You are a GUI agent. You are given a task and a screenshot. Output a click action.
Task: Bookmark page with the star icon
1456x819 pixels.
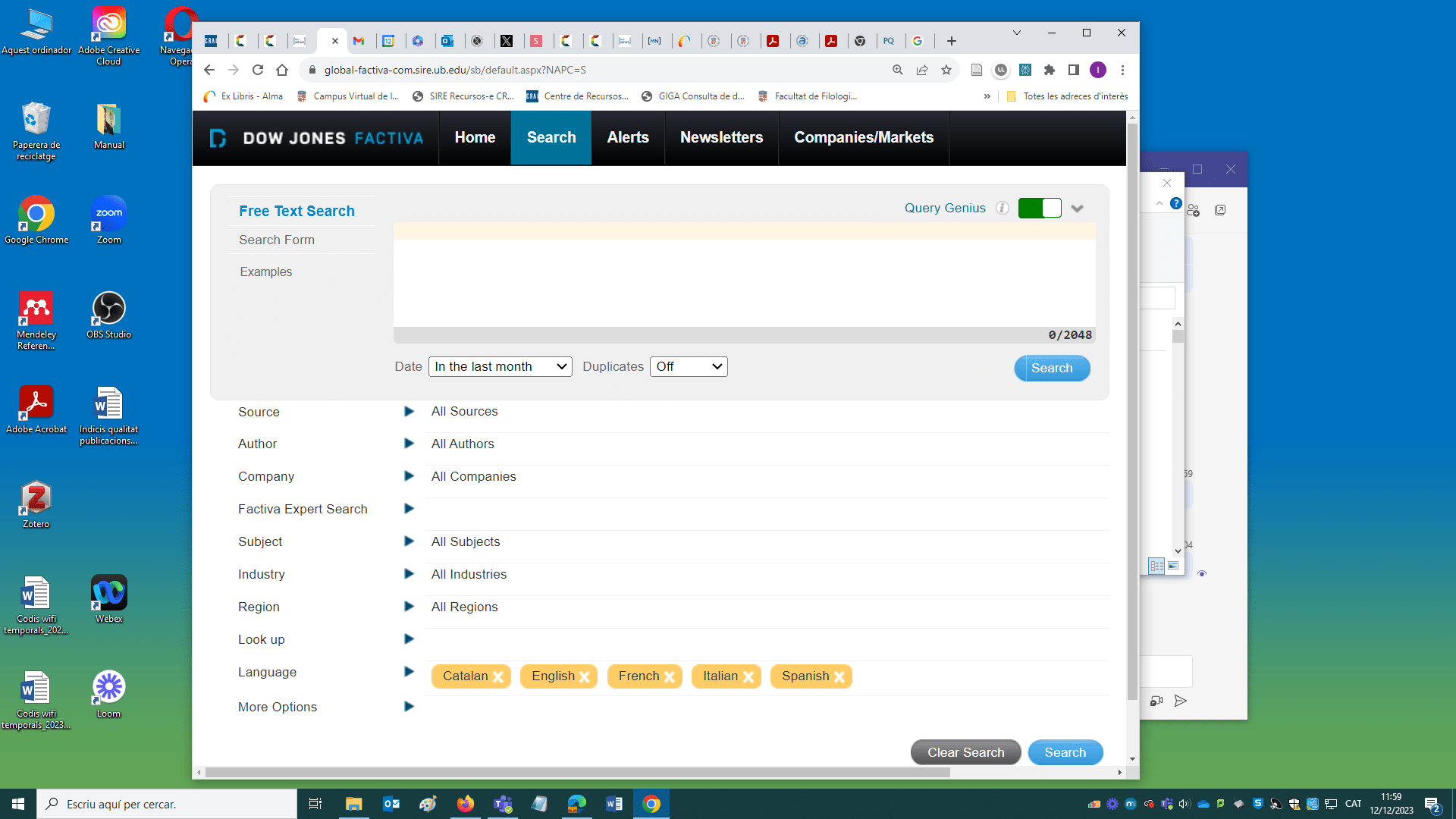[946, 70]
